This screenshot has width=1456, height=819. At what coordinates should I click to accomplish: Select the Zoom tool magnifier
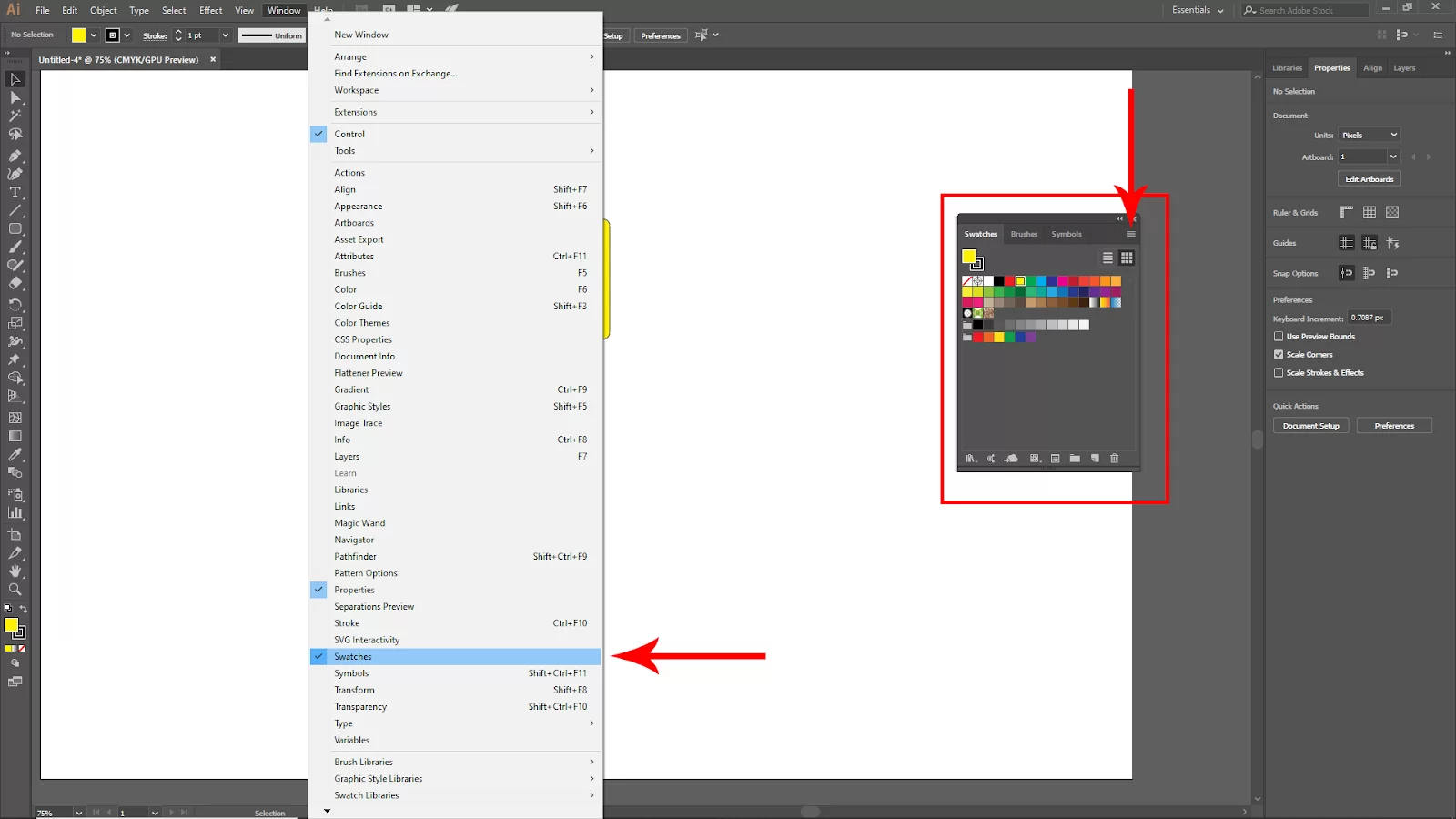tap(15, 589)
